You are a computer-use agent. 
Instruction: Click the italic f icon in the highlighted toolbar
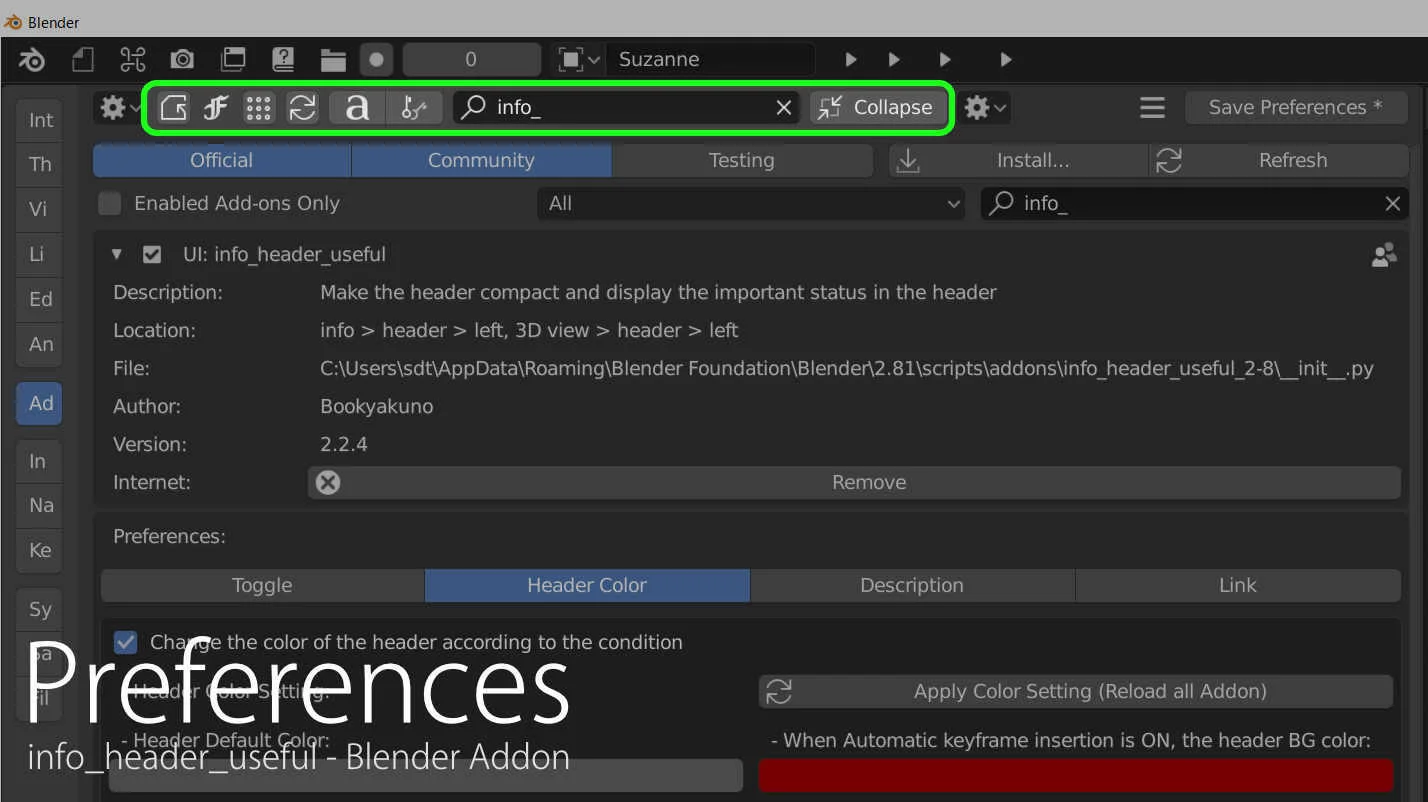(x=216, y=107)
